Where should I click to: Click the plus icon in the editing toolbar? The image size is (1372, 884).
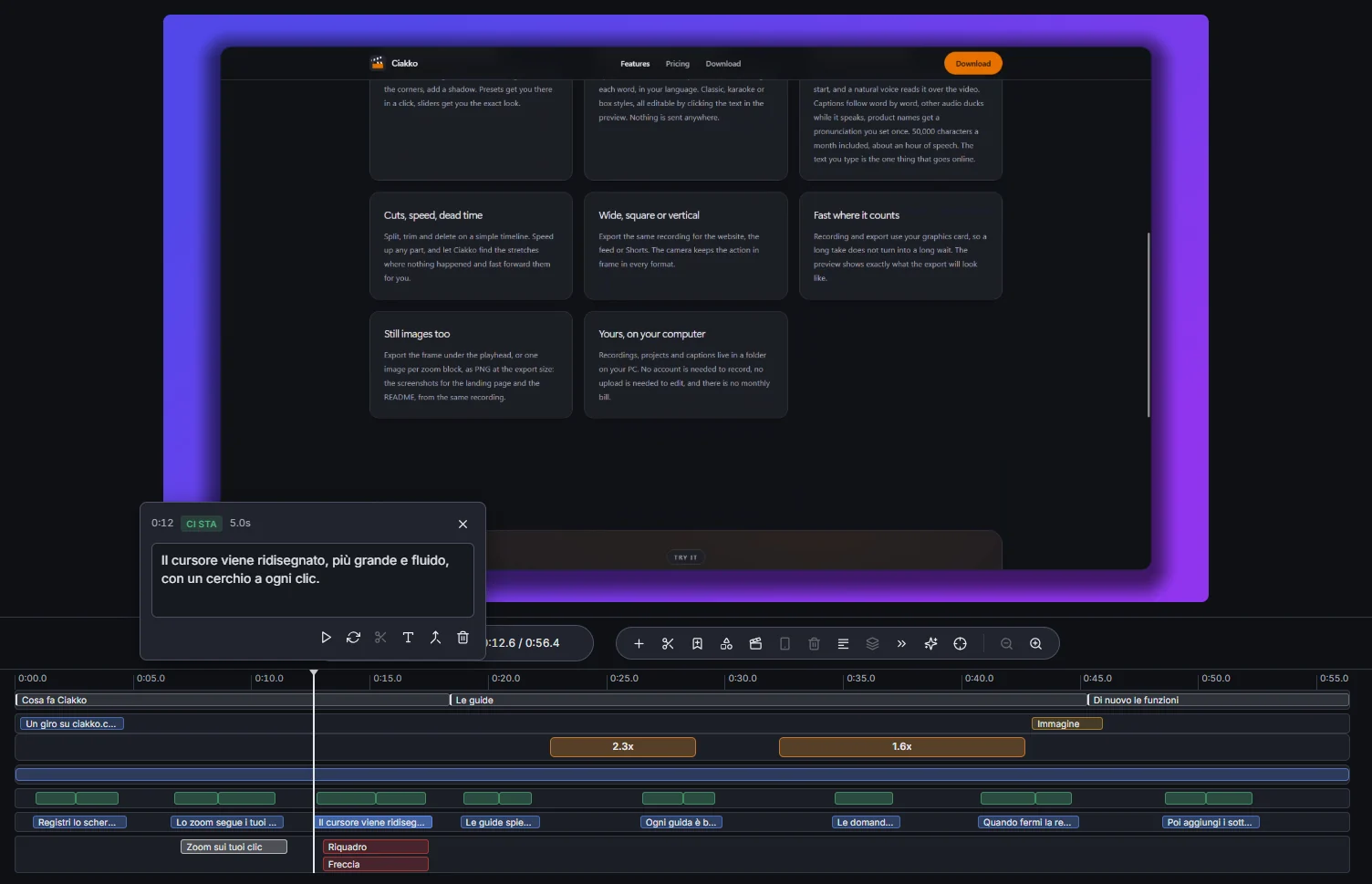coord(639,644)
